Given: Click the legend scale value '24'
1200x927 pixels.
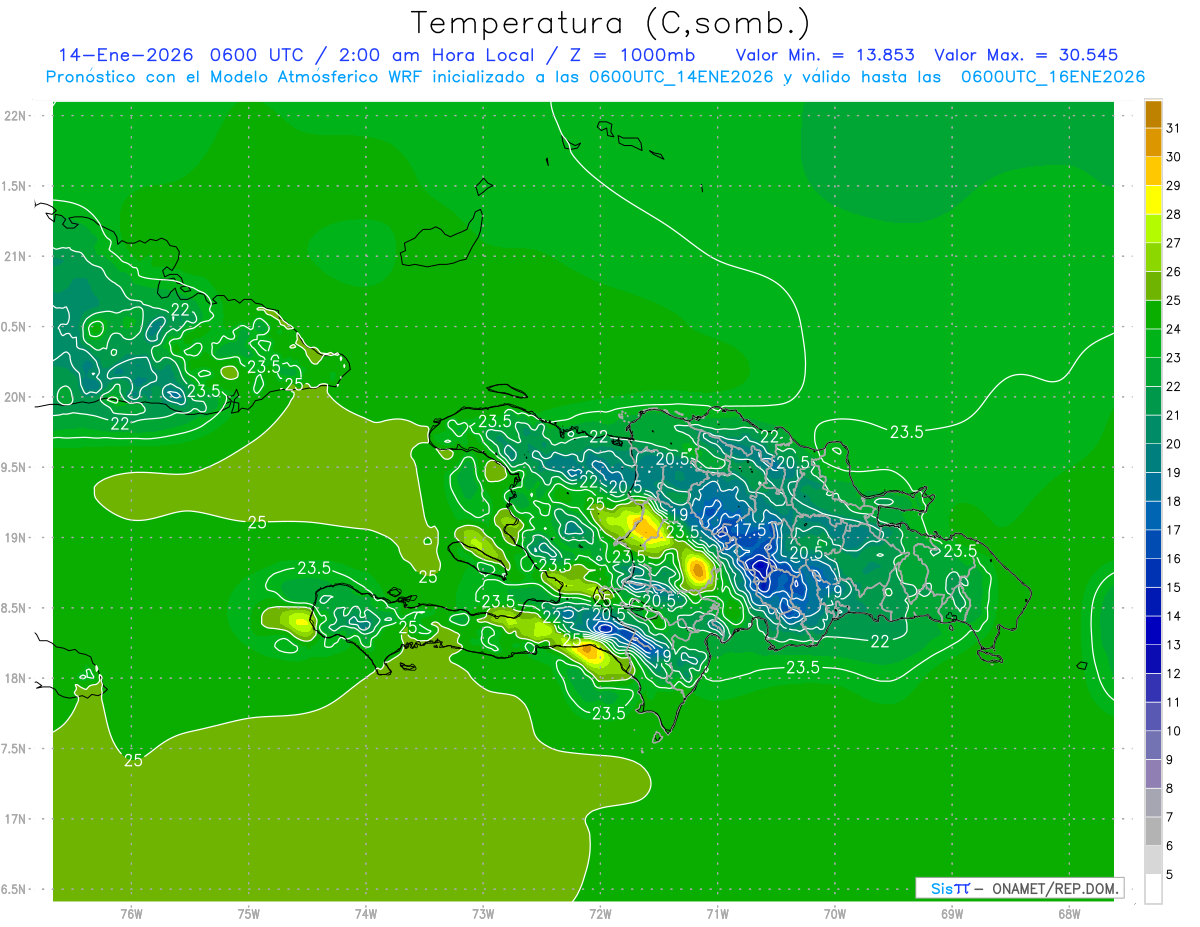Looking at the screenshot, I should click(1173, 329).
